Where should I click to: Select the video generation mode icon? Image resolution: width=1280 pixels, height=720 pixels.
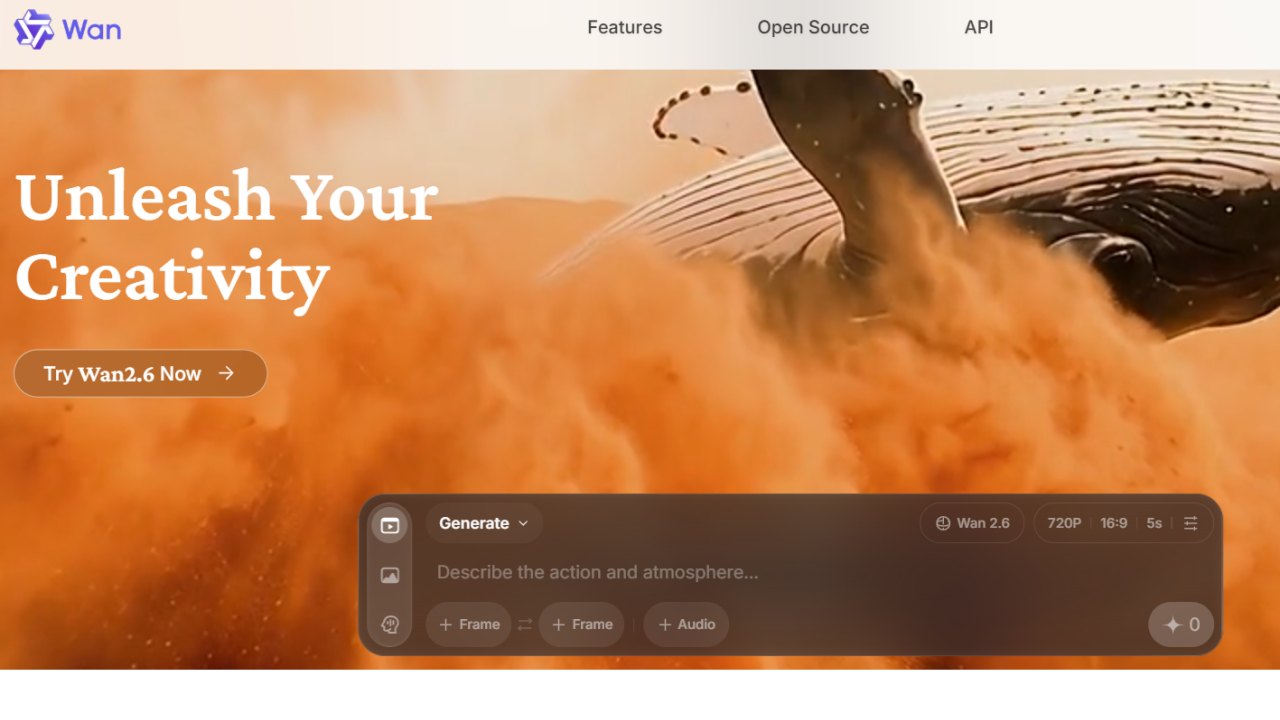click(x=390, y=525)
